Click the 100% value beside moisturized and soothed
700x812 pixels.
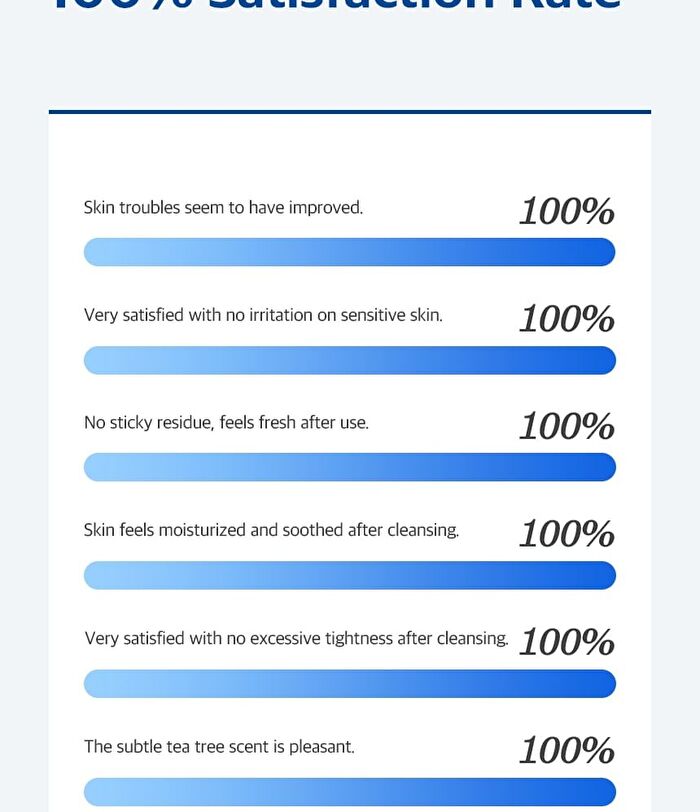click(567, 534)
